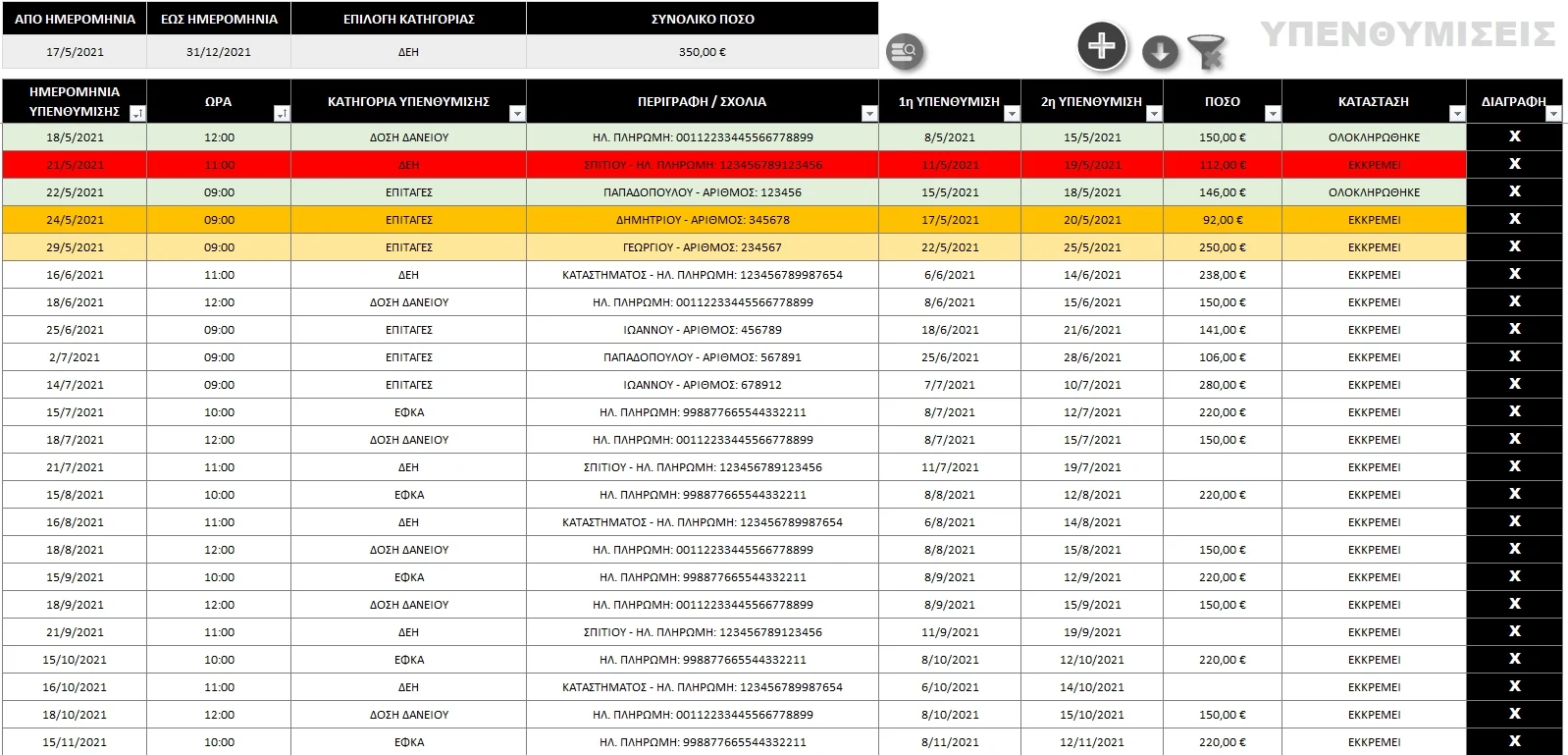Delete the 14/7/2021 reminder row
This screenshot has height=755, width=1568.
pos(1514,384)
